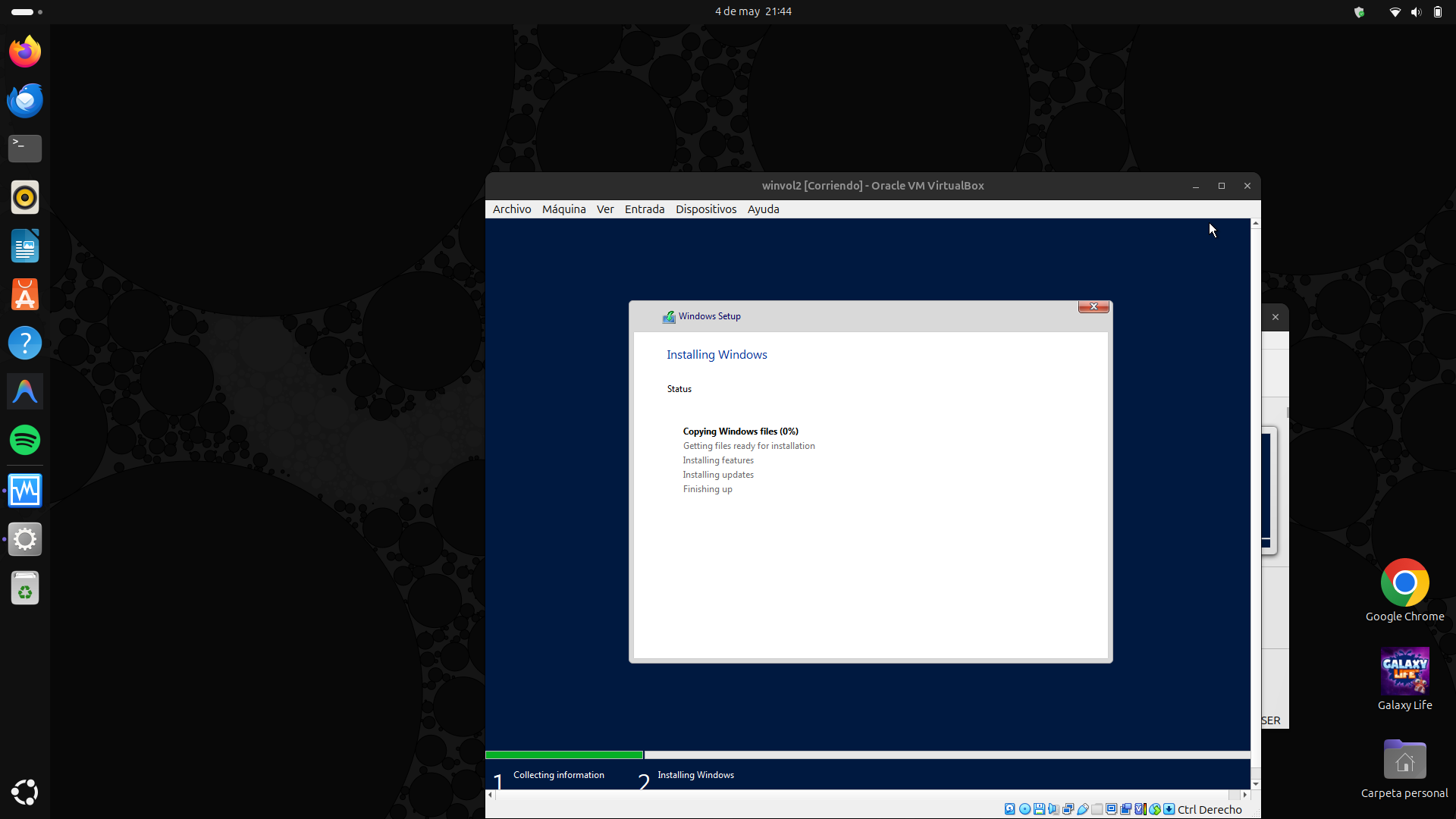Image resolution: width=1456 pixels, height=819 pixels.
Task: Launch the blue A-shaped app in dock
Action: tap(25, 391)
